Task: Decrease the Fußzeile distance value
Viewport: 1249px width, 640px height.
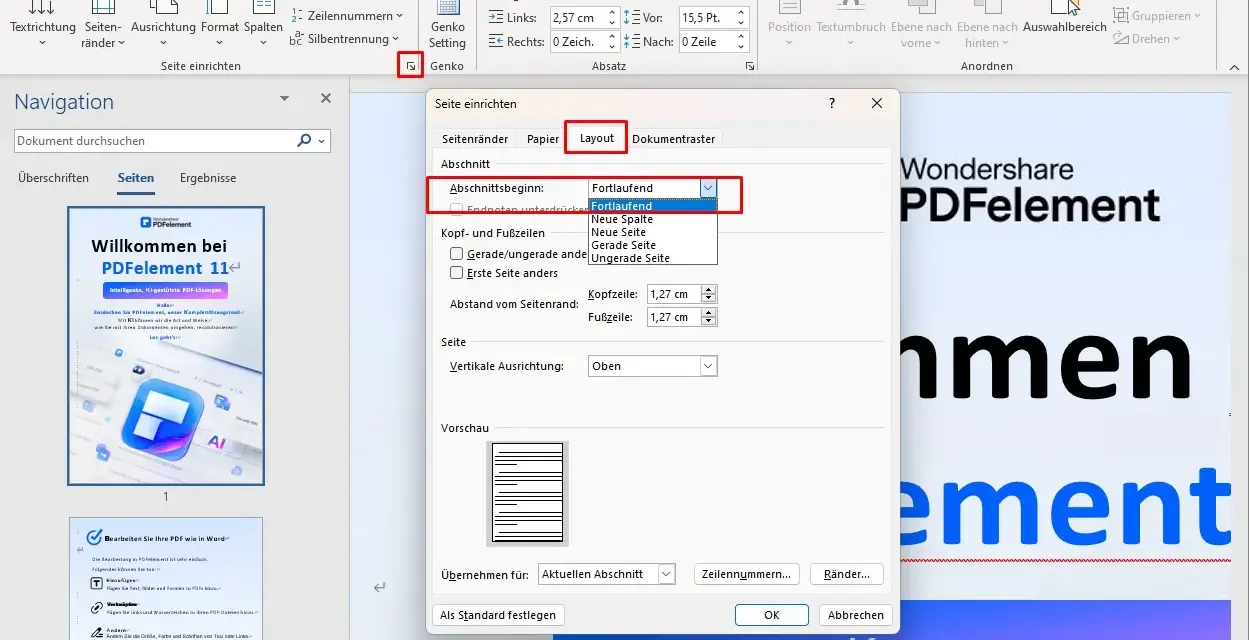Action: [709, 322]
